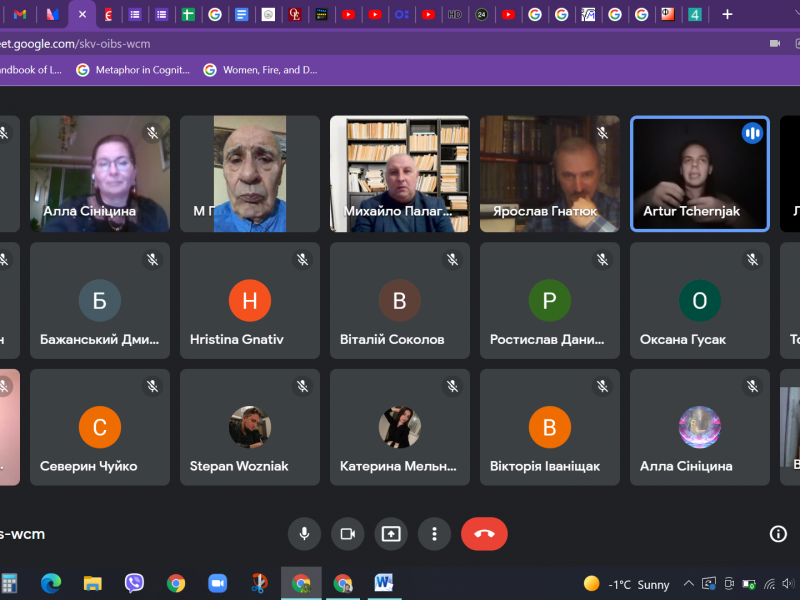Launch Zoom from the taskbar
This screenshot has height=600, width=800.
click(217, 583)
